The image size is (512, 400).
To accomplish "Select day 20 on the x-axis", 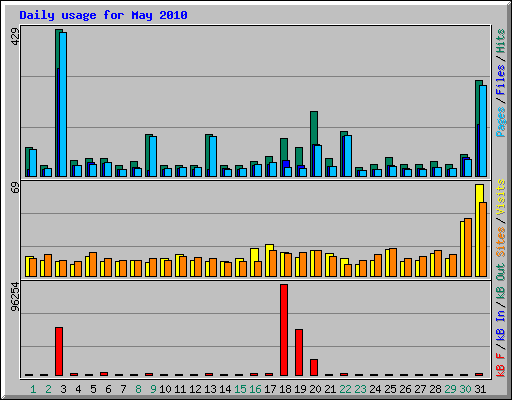I will click(315, 389).
